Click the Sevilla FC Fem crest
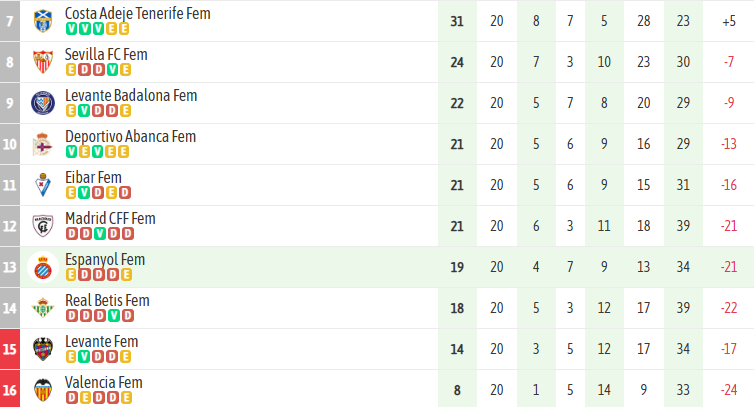The width and height of the screenshot is (754, 407). click(43, 62)
